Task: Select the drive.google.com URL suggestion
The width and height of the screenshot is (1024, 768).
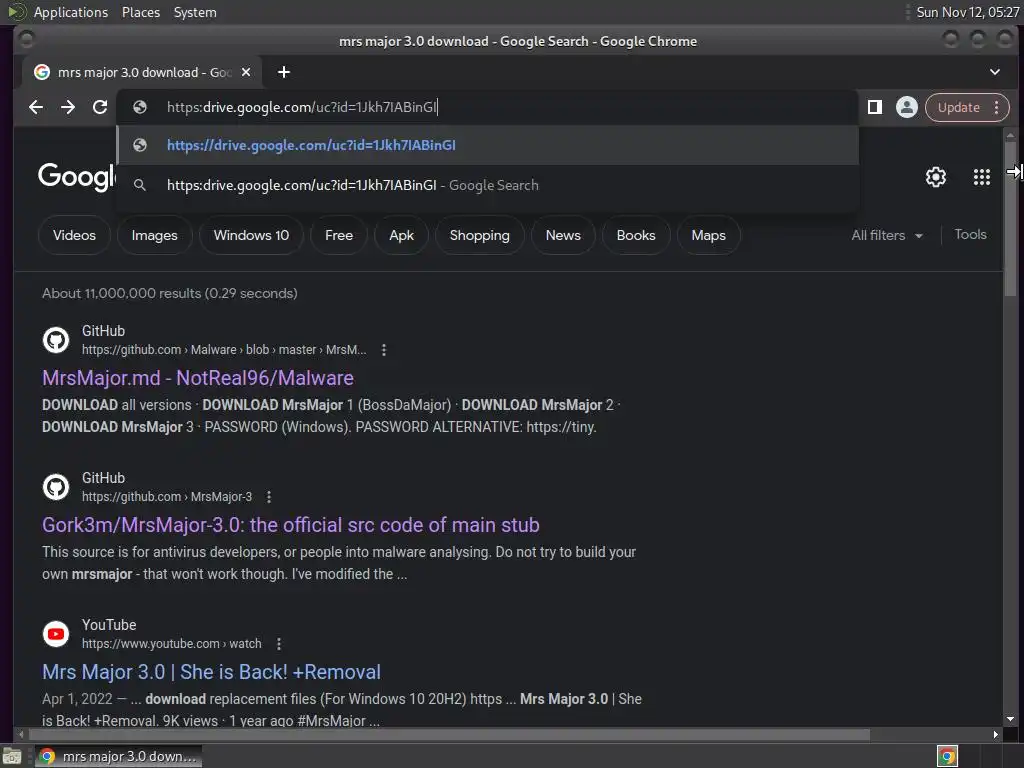Action: 487,145
